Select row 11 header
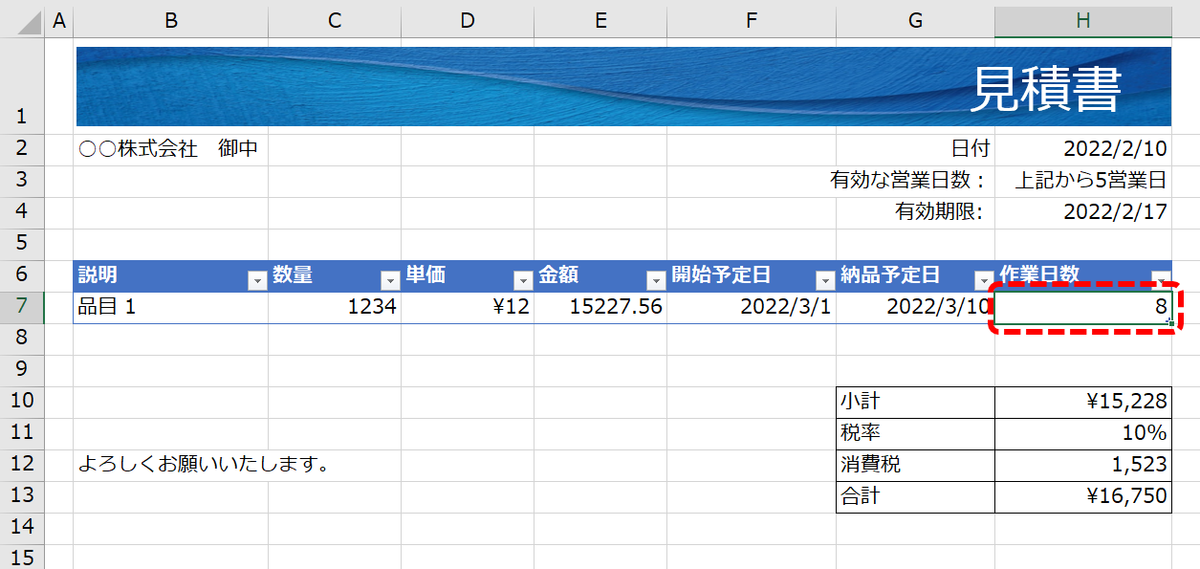 [22, 433]
